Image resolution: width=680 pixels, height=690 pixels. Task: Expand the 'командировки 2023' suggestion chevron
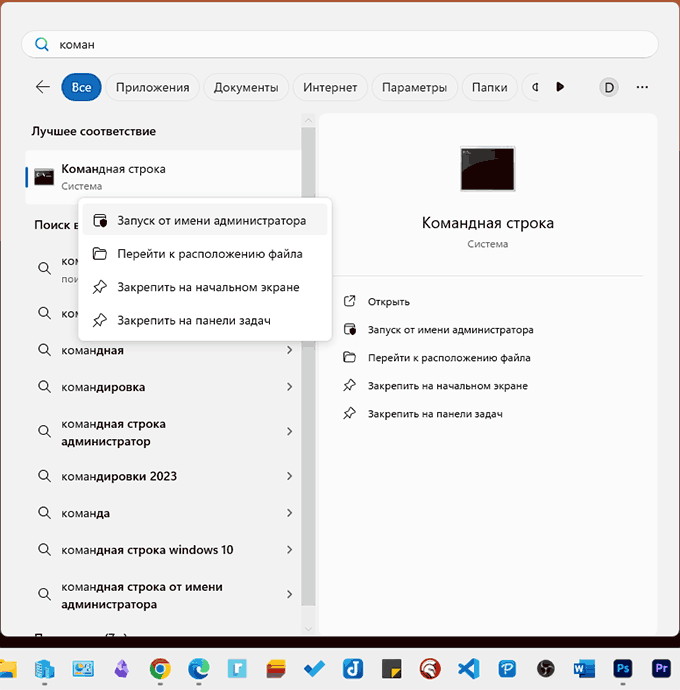289,476
